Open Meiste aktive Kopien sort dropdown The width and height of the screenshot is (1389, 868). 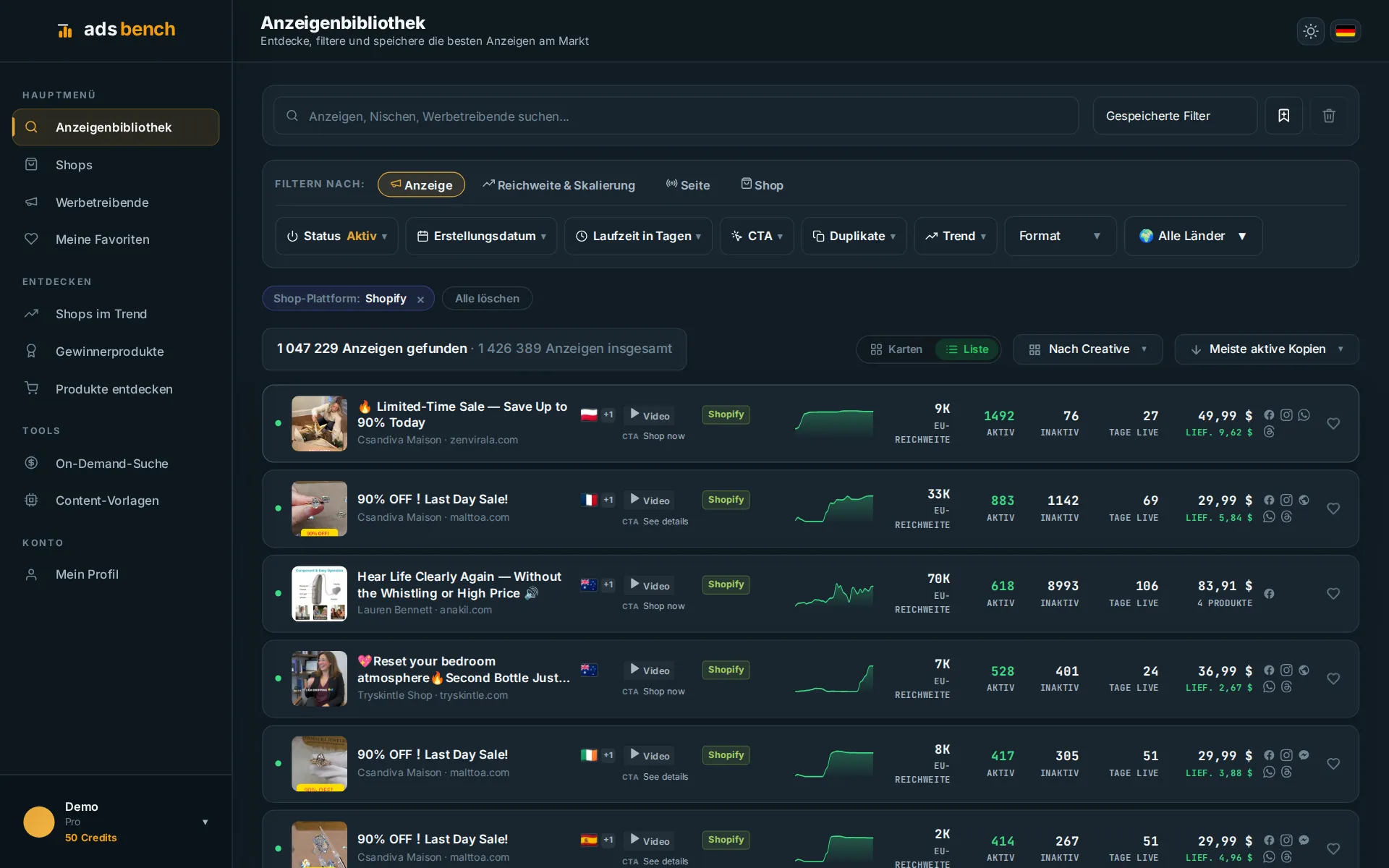(x=1267, y=349)
